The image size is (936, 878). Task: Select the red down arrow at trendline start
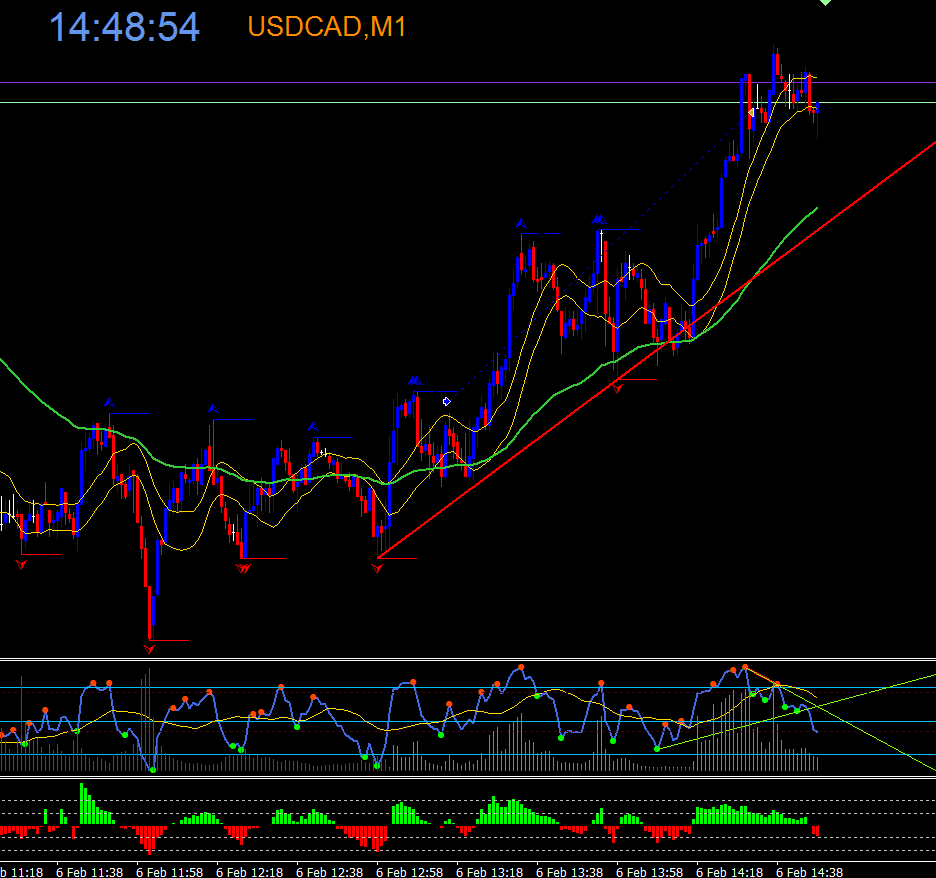[x=377, y=568]
